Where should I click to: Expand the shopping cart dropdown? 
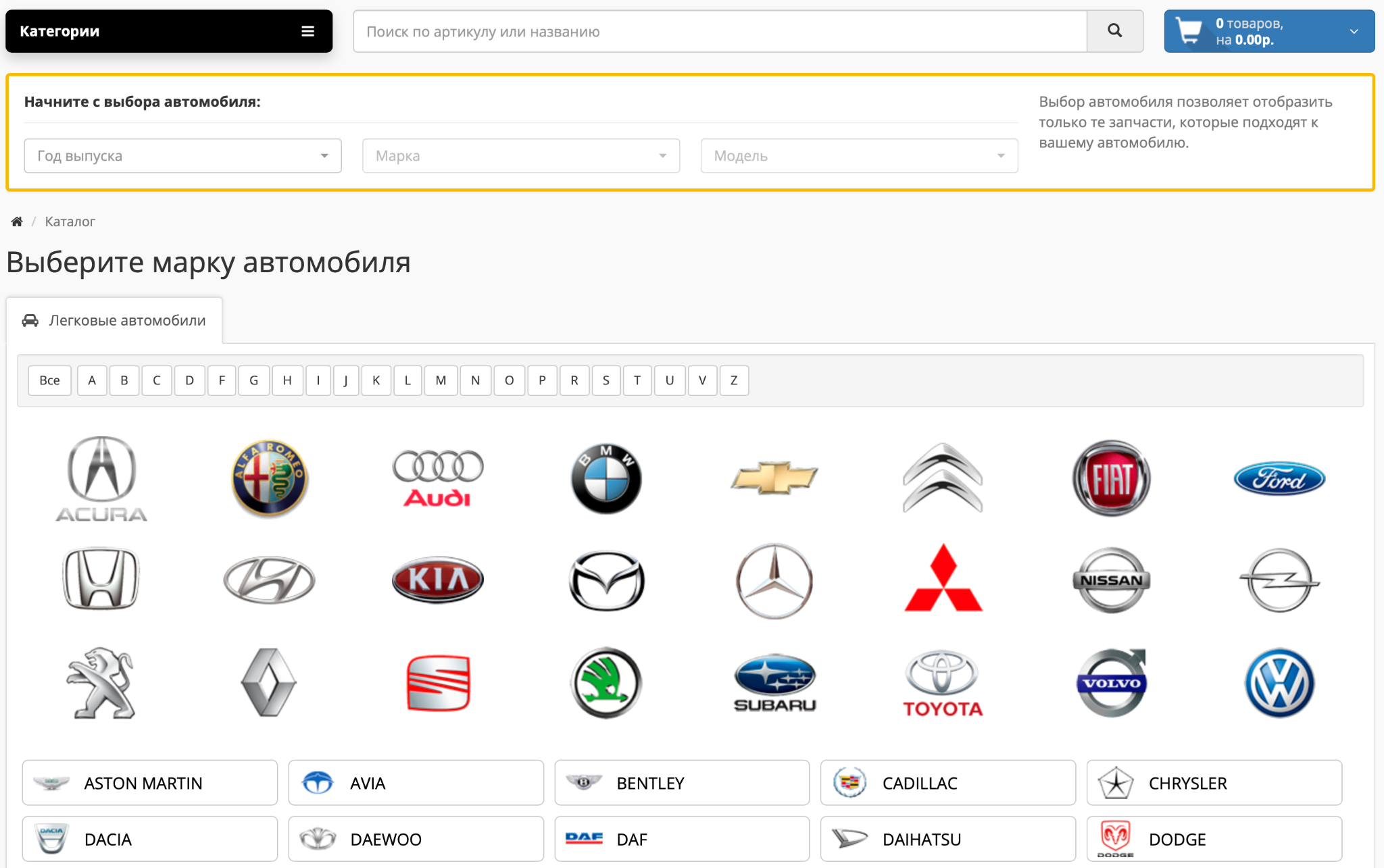(1269, 31)
